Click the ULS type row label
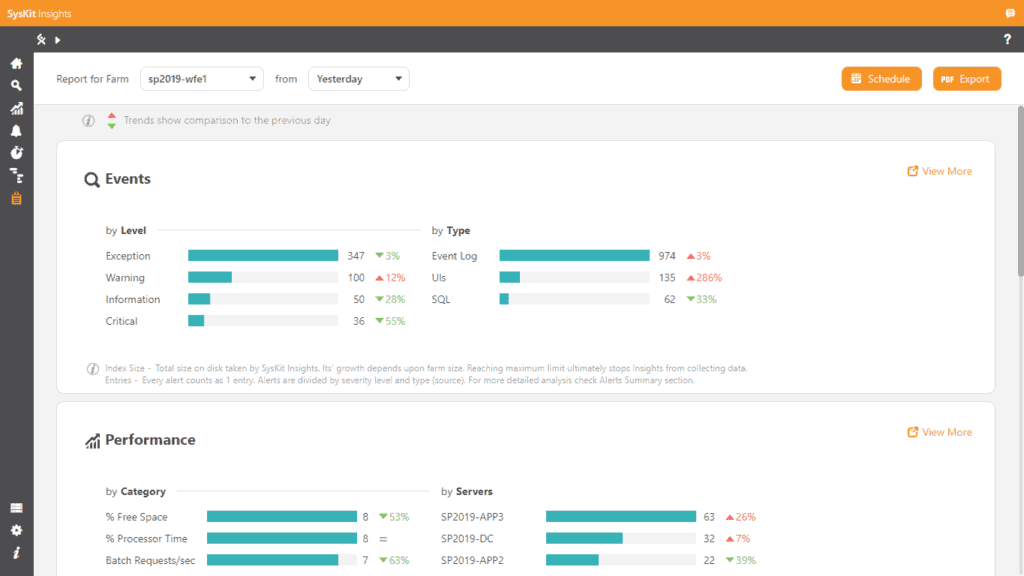1024x576 pixels. 439,278
